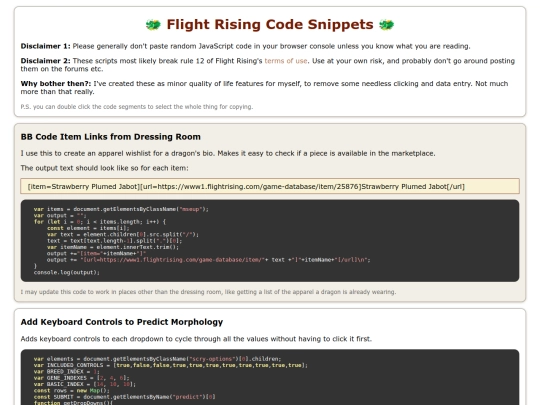Open the terms of use link
This screenshot has height=405, width=540.
[285, 61]
